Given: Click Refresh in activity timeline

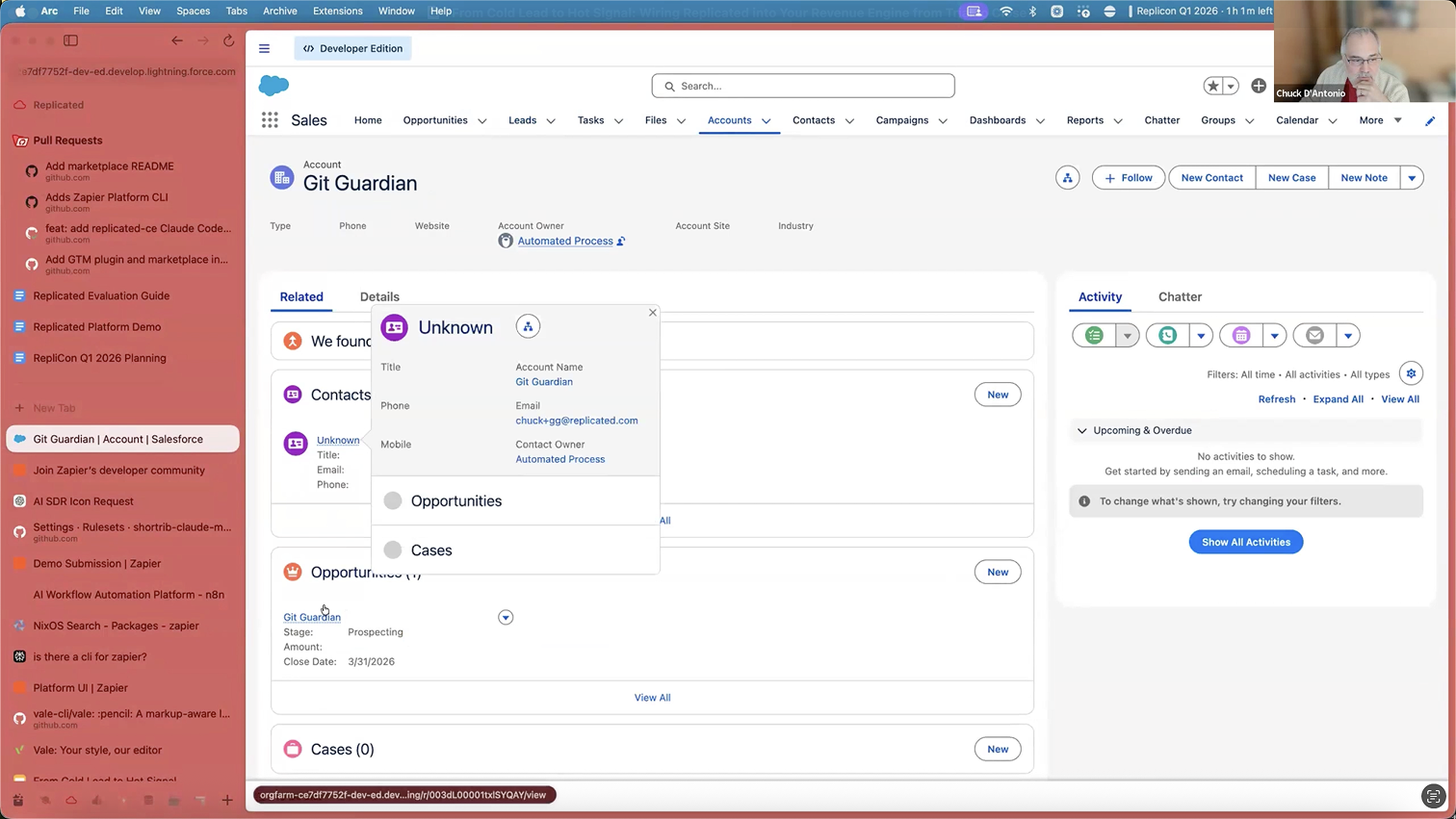Looking at the screenshot, I should coord(1277,399).
